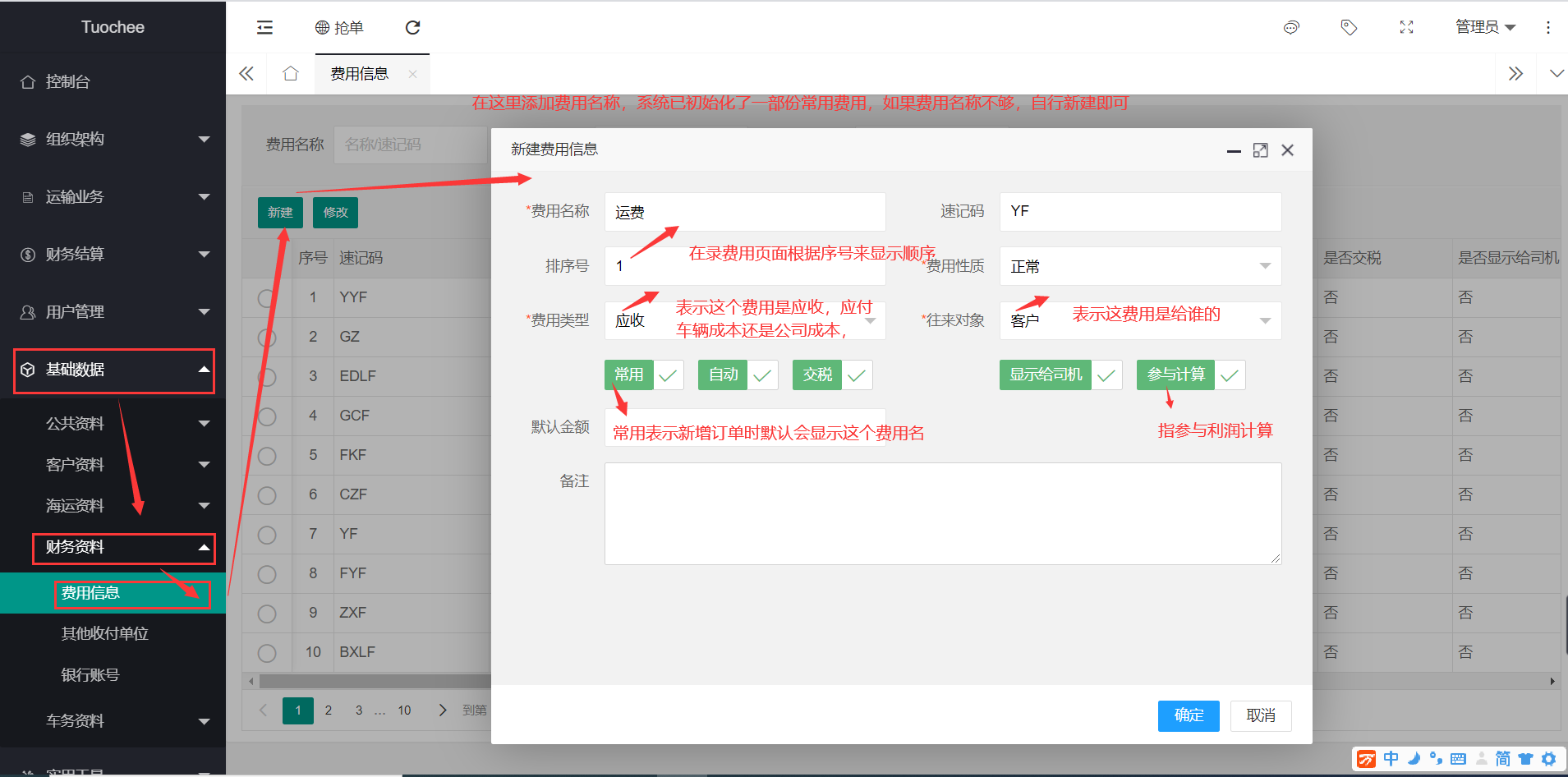Collapse the 财务资料 submenu

coord(113,547)
